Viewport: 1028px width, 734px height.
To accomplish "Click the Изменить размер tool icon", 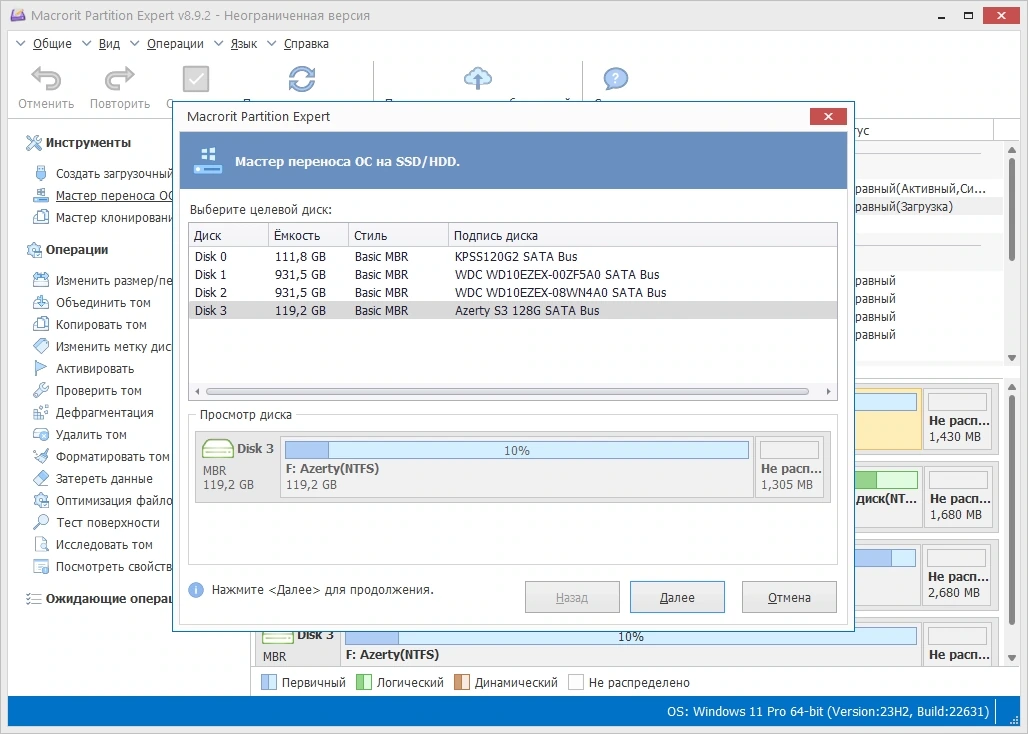I will 41,280.
